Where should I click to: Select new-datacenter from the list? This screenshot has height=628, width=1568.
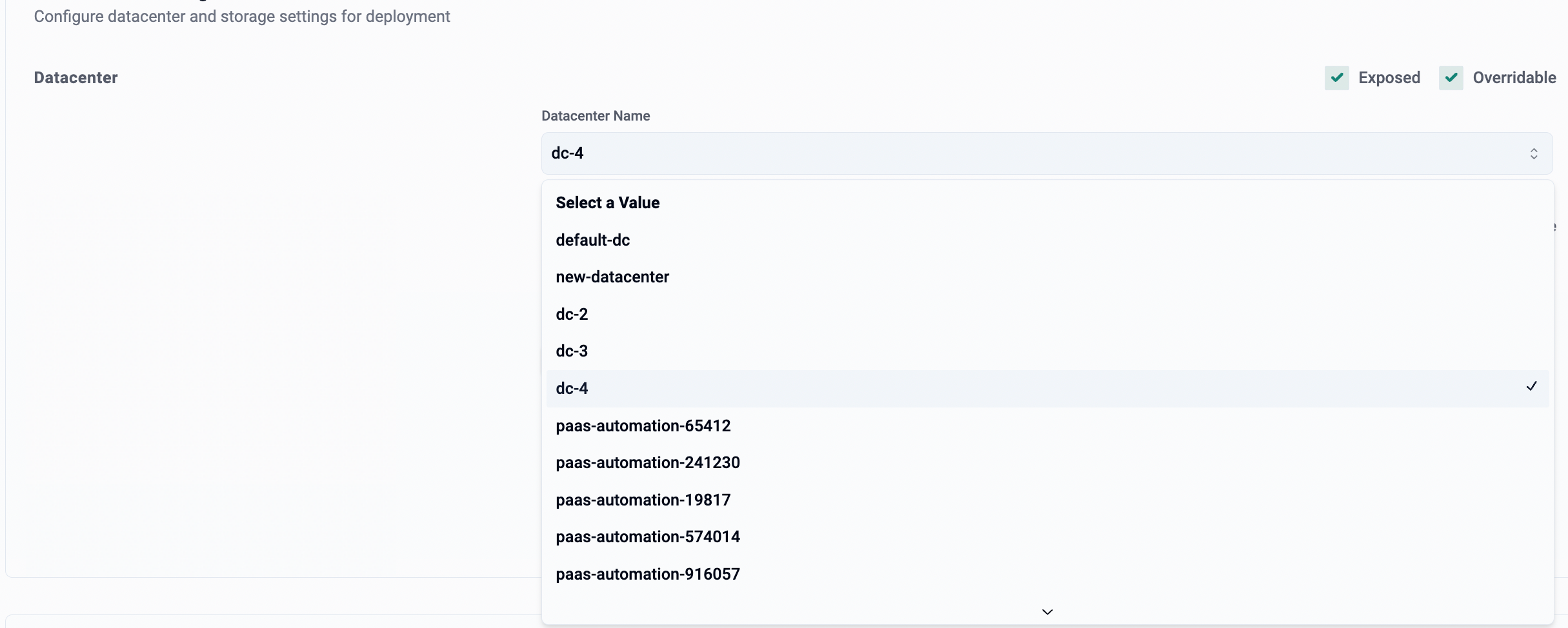click(x=612, y=277)
